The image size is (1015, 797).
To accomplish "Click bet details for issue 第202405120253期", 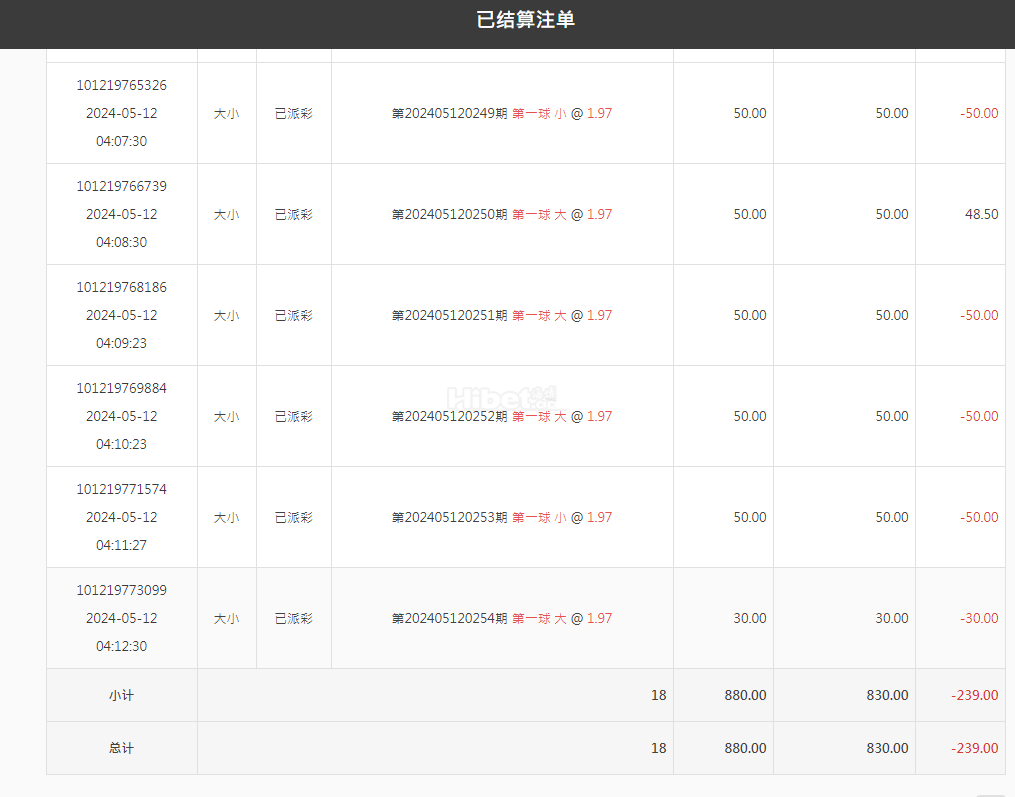I will pyautogui.click(x=502, y=517).
